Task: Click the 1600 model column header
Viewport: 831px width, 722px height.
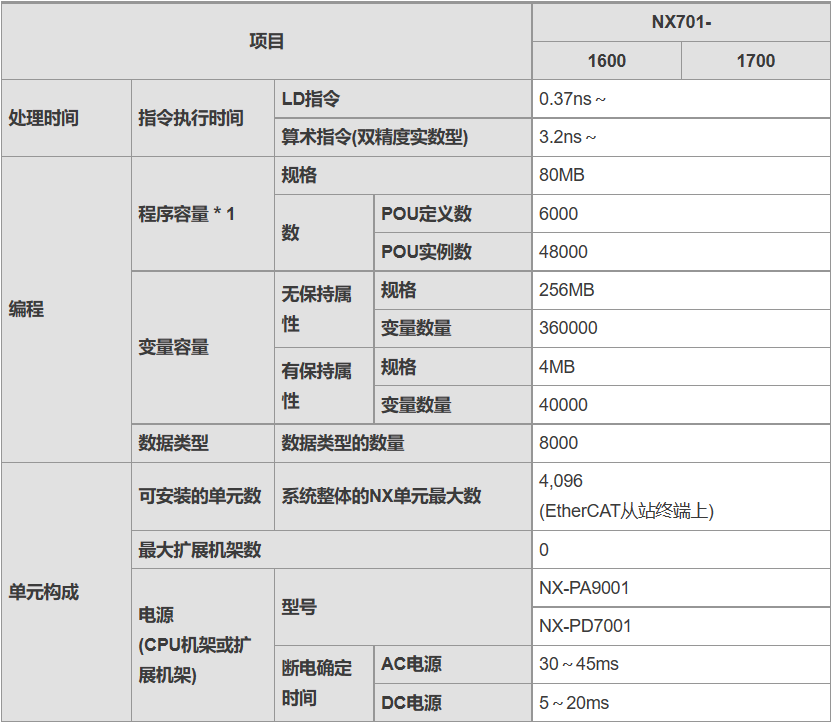Action: (606, 61)
